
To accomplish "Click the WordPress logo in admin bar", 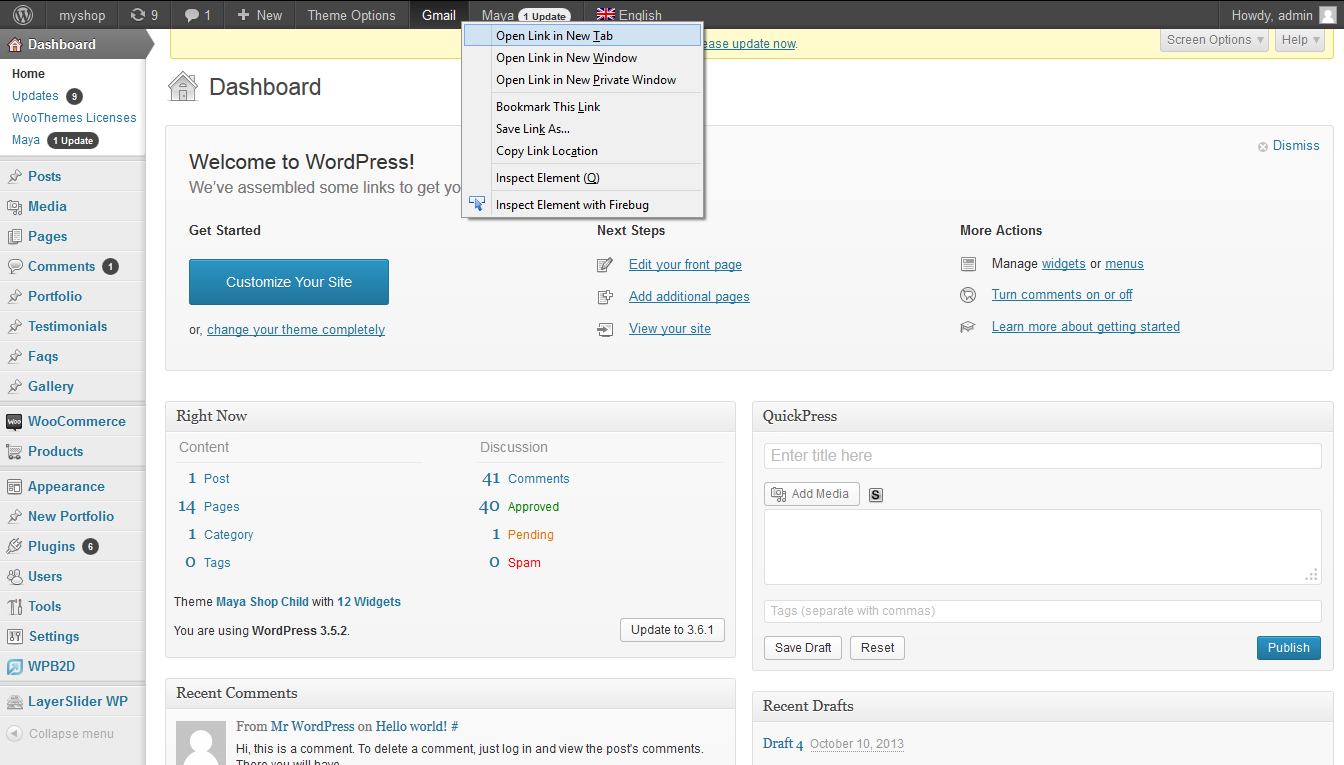I will 22,15.
